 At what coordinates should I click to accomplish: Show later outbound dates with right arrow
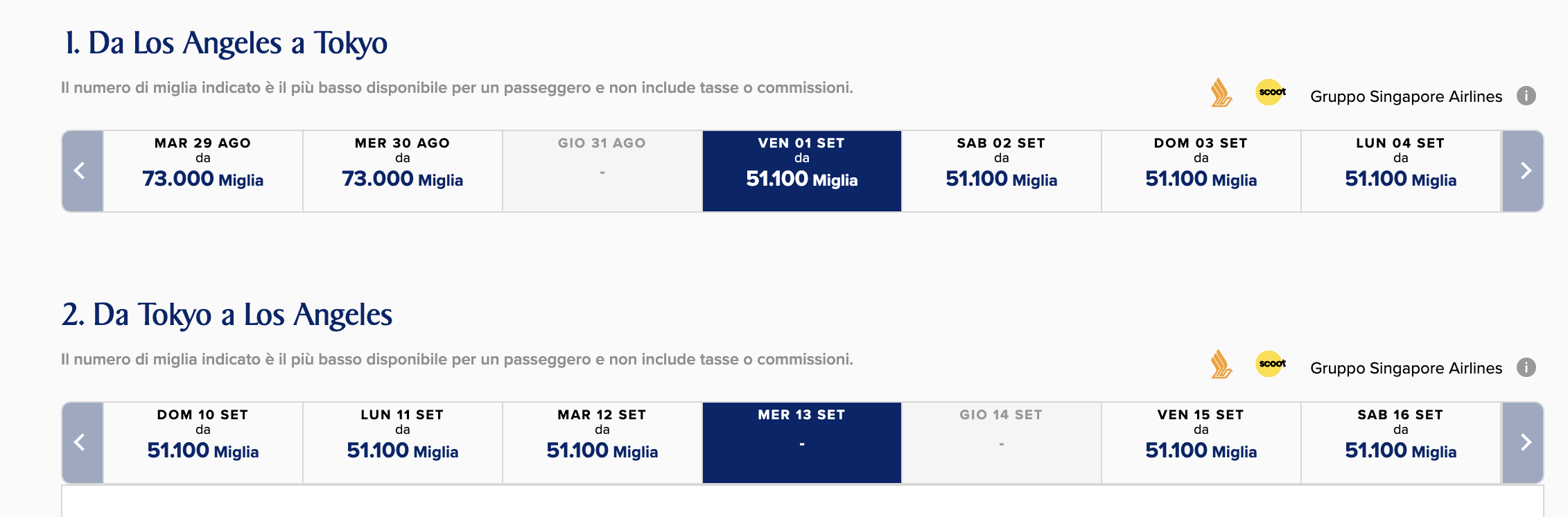(x=1523, y=170)
